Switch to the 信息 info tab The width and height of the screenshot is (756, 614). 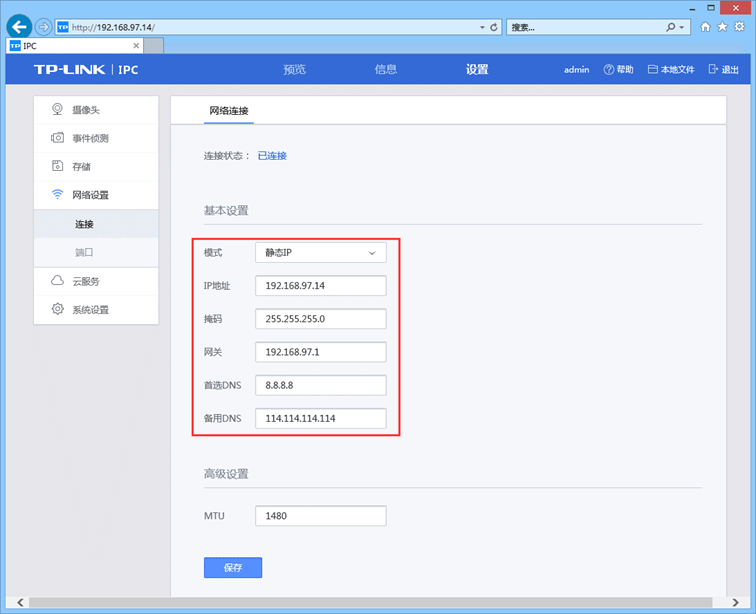(385, 70)
